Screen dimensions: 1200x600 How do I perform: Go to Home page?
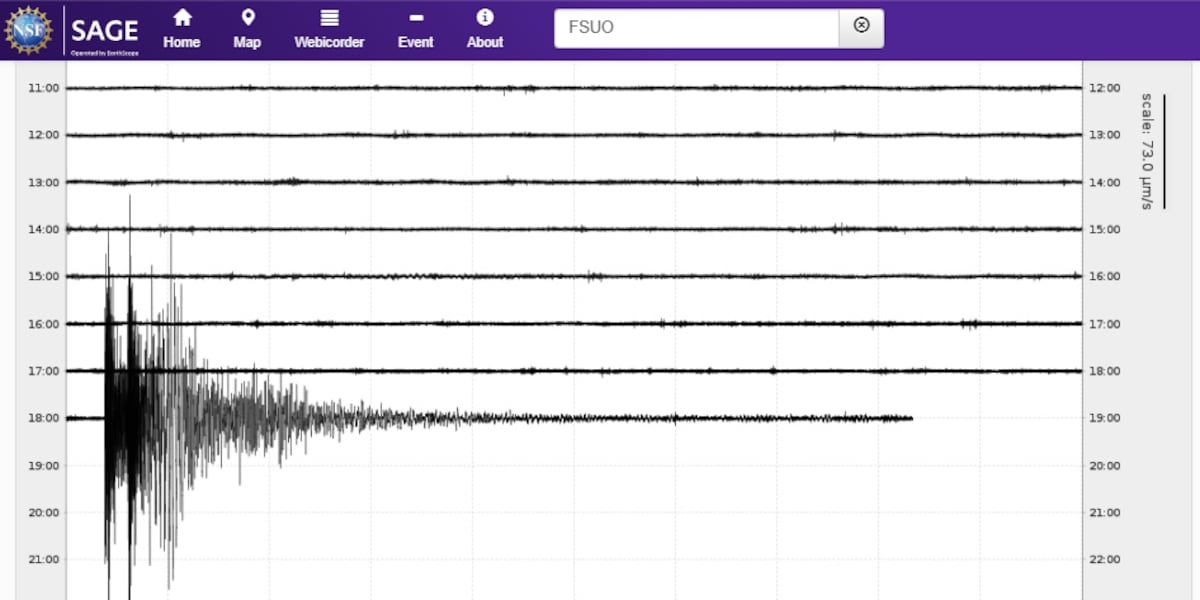coord(182,30)
